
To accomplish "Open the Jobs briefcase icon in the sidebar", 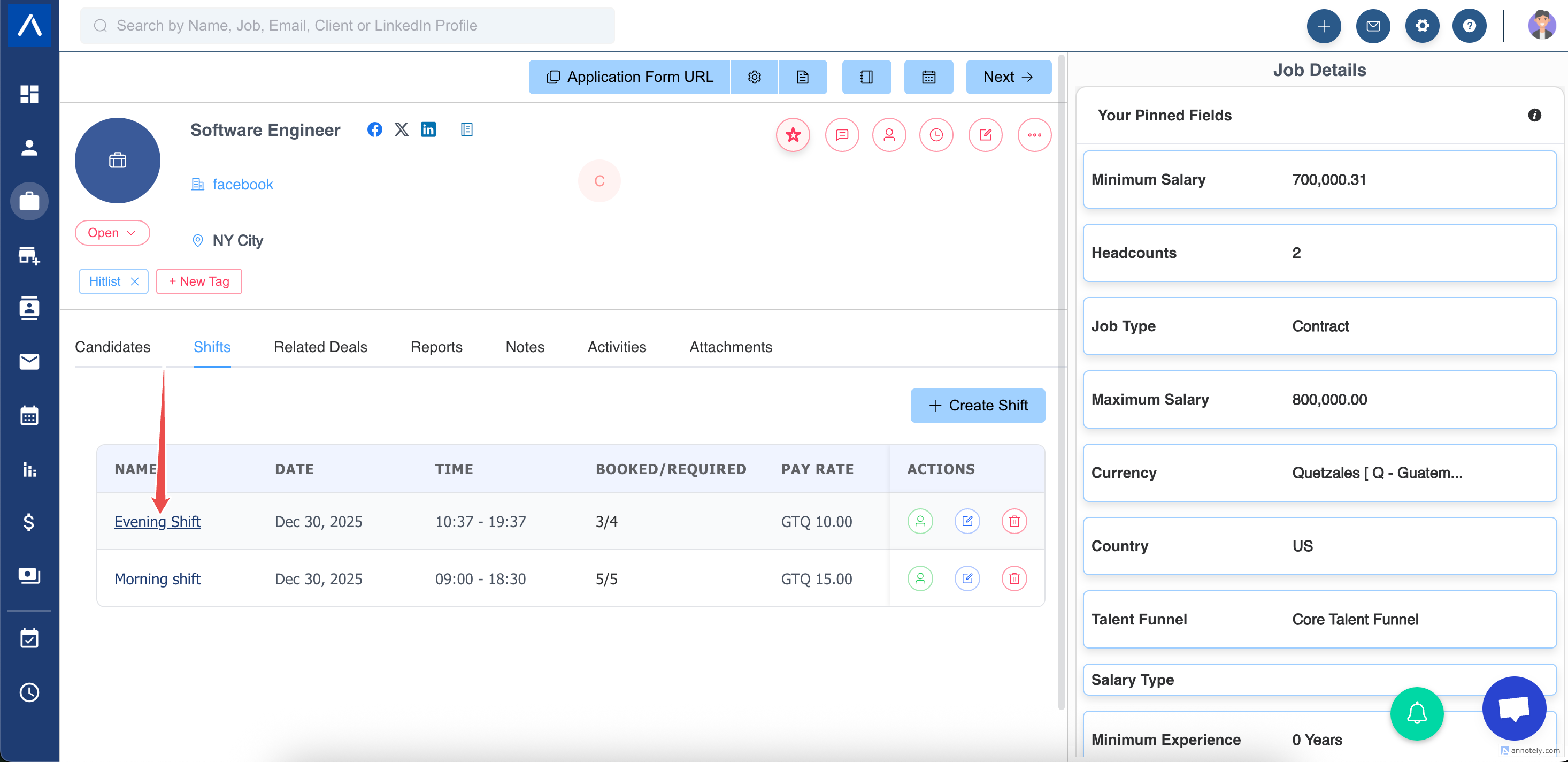I will click(x=28, y=200).
